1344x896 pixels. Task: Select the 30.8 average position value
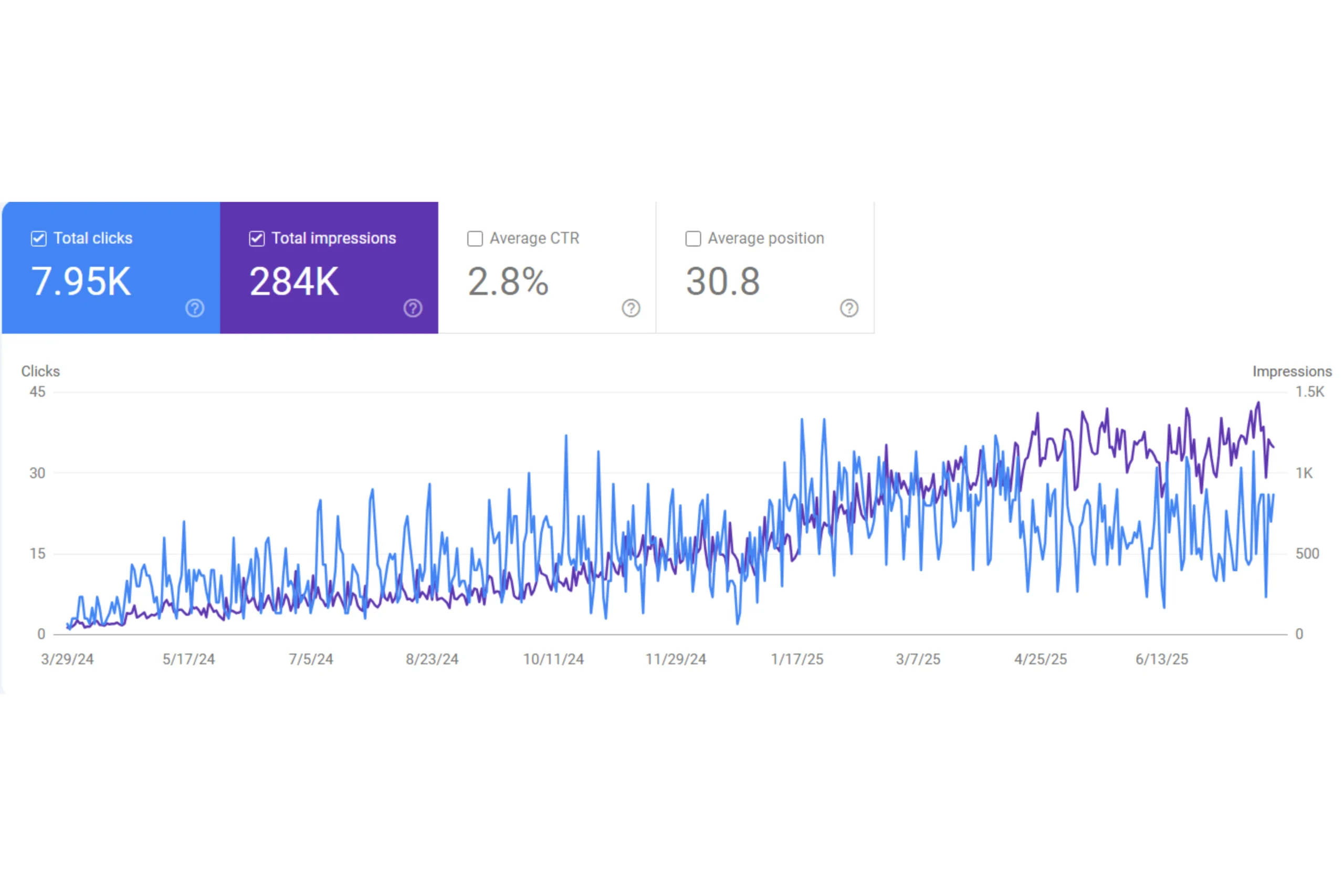coord(723,282)
